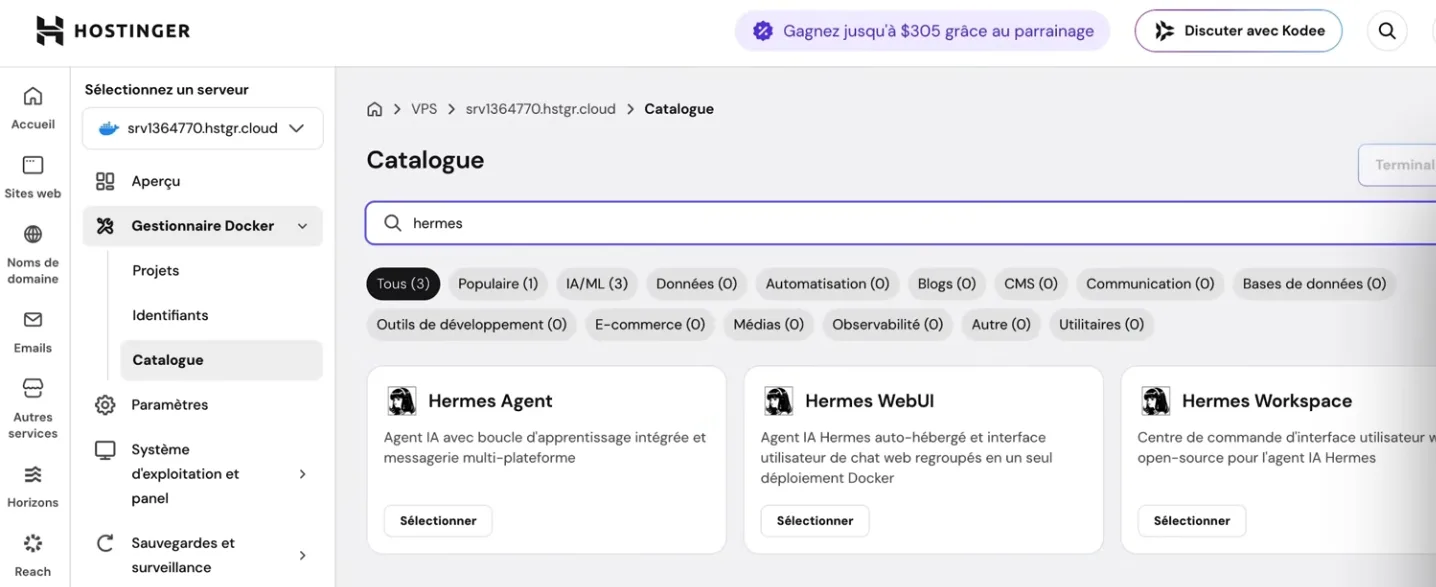Viewport: 1436px width, 587px height.
Task: Select the Blogs (0) filter
Action: point(947,284)
